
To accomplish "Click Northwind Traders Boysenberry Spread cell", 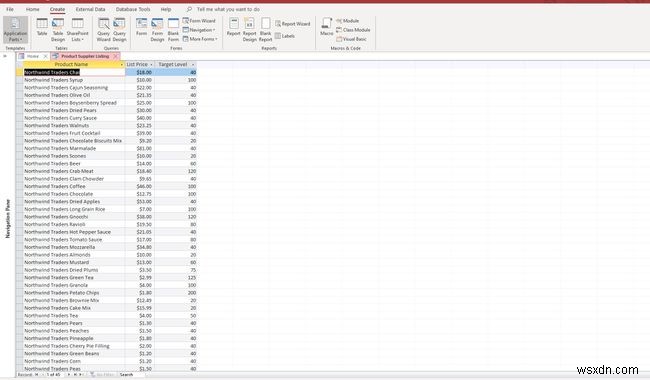I will [x=74, y=103].
